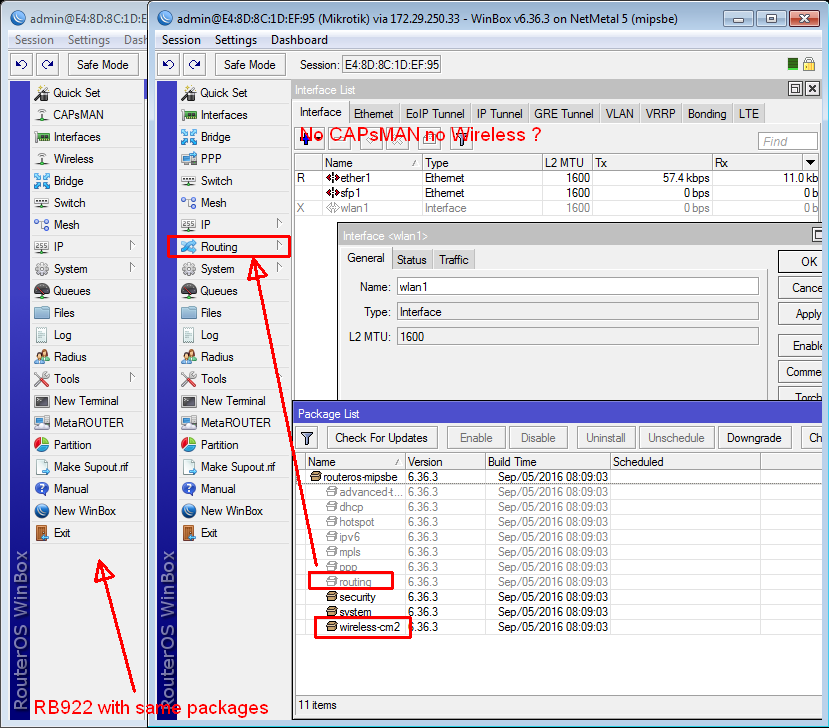Viewport: 829px width, 728px height.
Task: Click the filter funnel in Package List
Action: pos(307,438)
